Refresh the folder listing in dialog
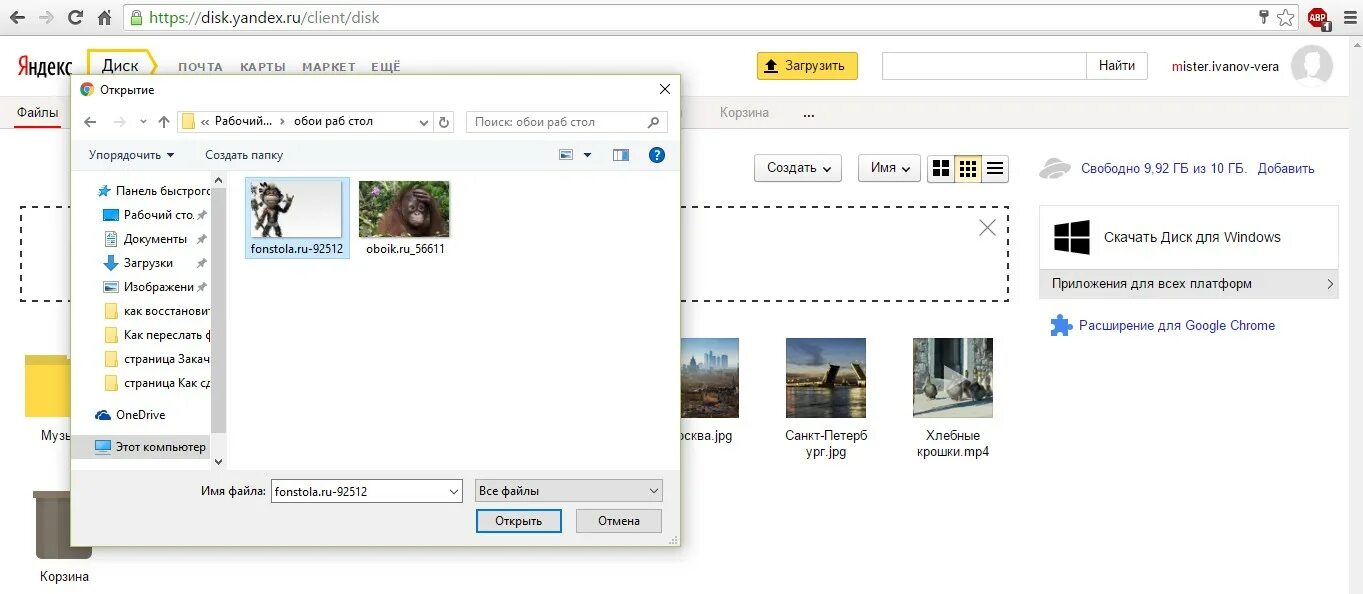The image size is (1363, 594). (446, 122)
